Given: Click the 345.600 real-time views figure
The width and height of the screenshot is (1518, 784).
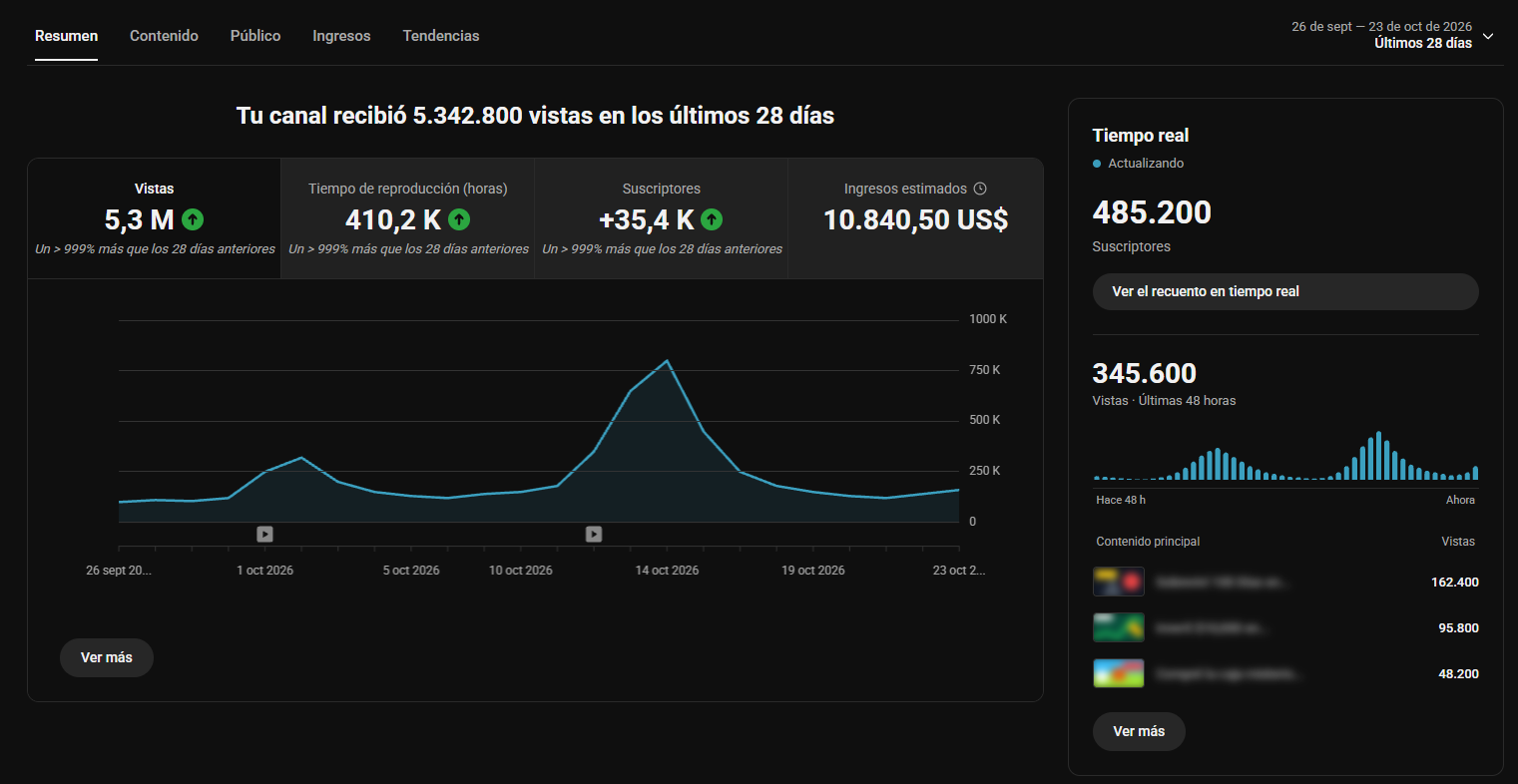Looking at the screenshot, I should point(1145,373).
